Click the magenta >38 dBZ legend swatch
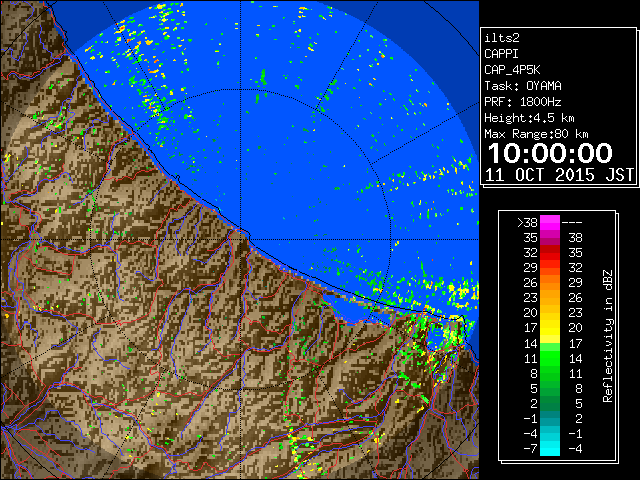Screen dimensions: 640x480 click(x=550, y=223)
